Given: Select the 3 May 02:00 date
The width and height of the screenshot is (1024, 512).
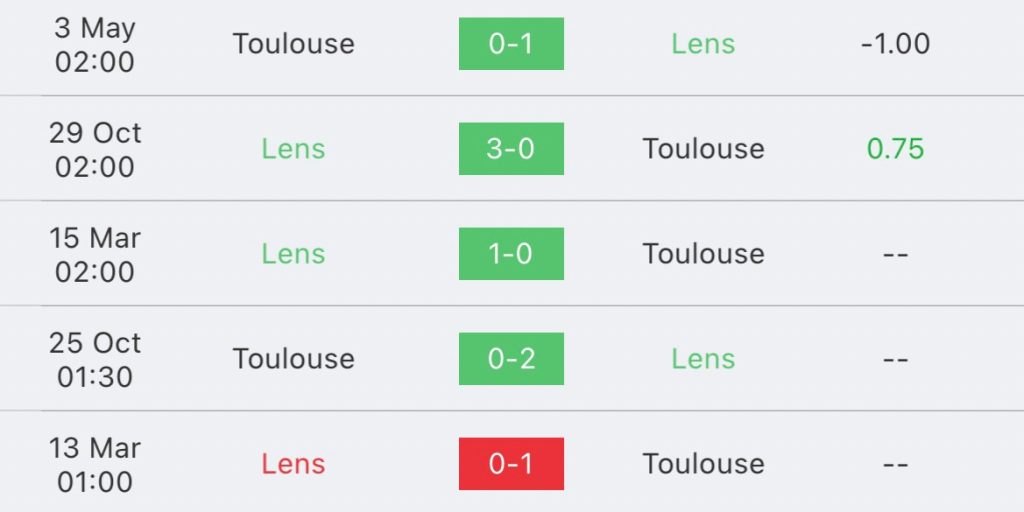Looking at the screenshot, I should tap(95, 45).
